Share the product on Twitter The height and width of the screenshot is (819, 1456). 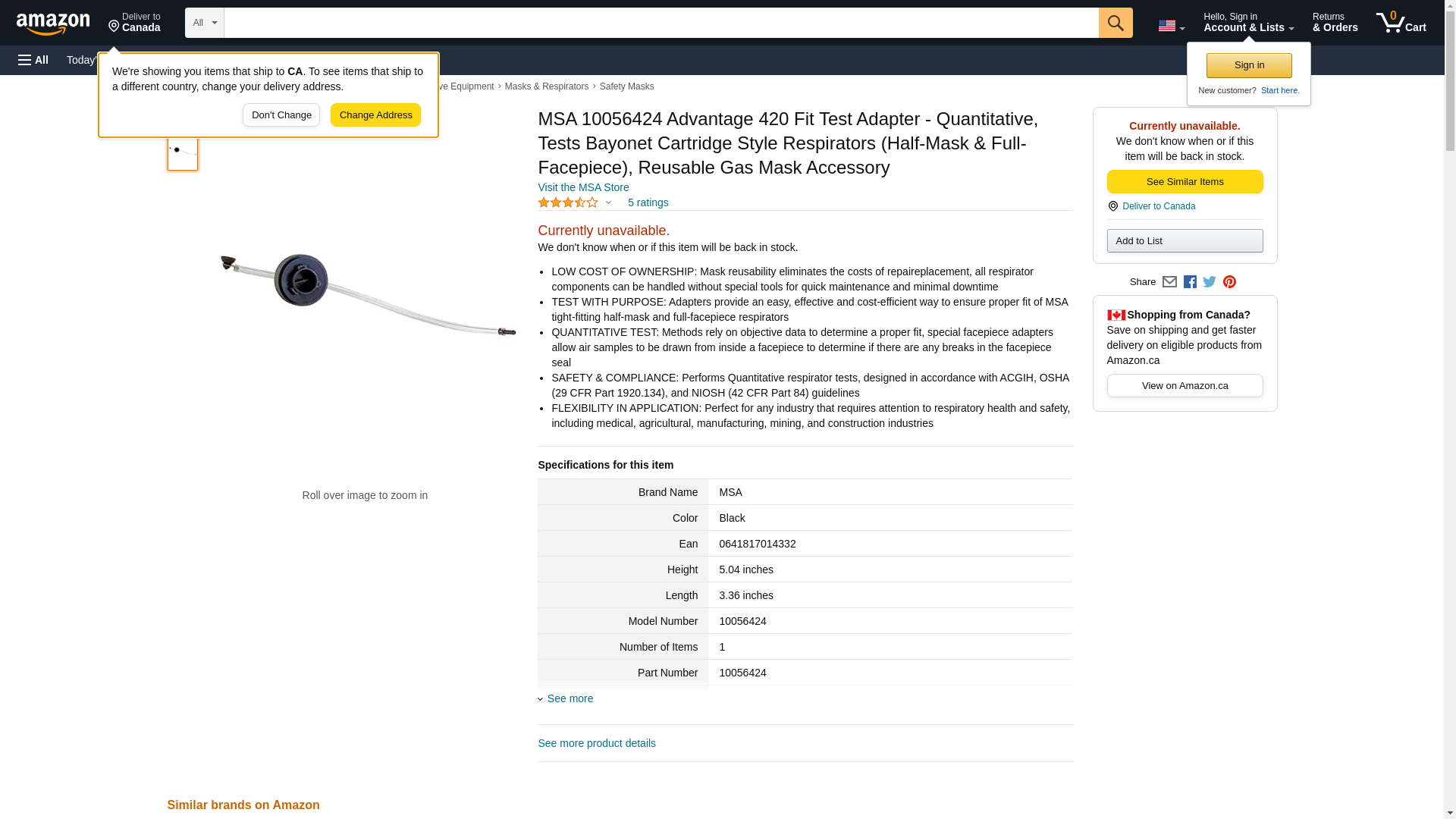pyautogui.click(x=1210, y=282)
